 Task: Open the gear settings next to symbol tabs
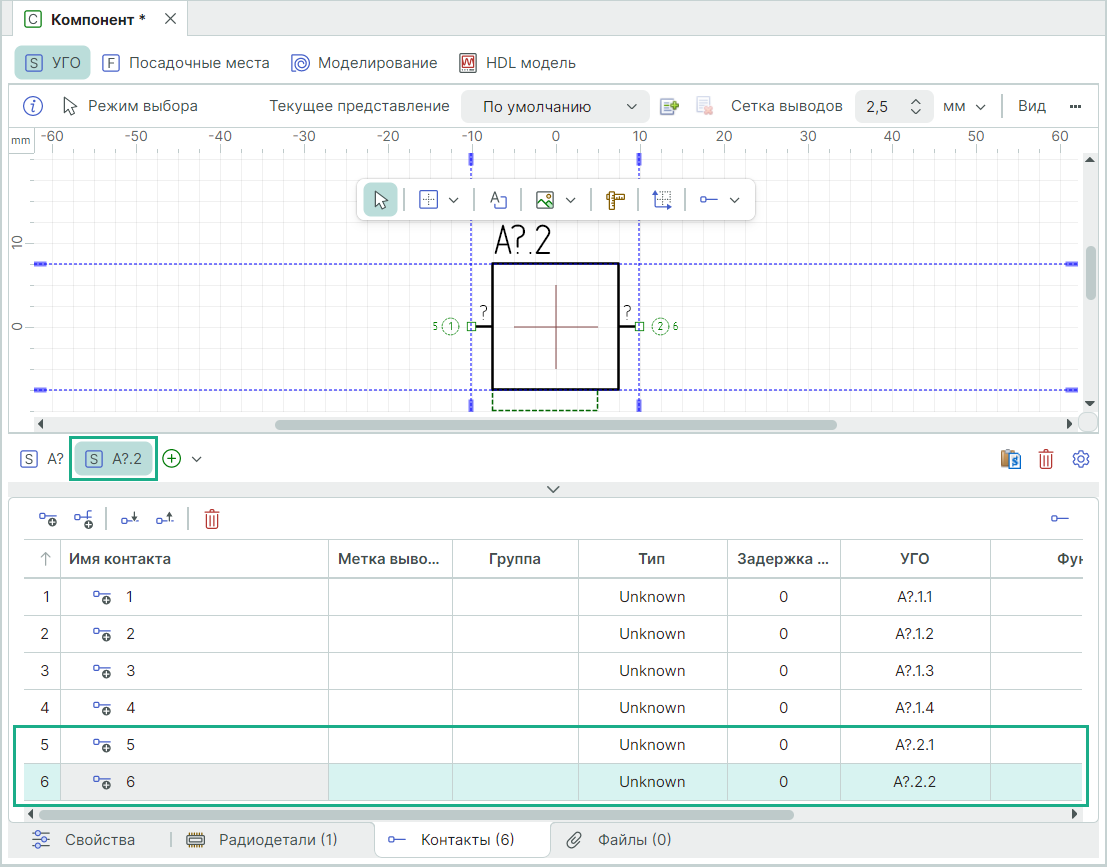1080,459
